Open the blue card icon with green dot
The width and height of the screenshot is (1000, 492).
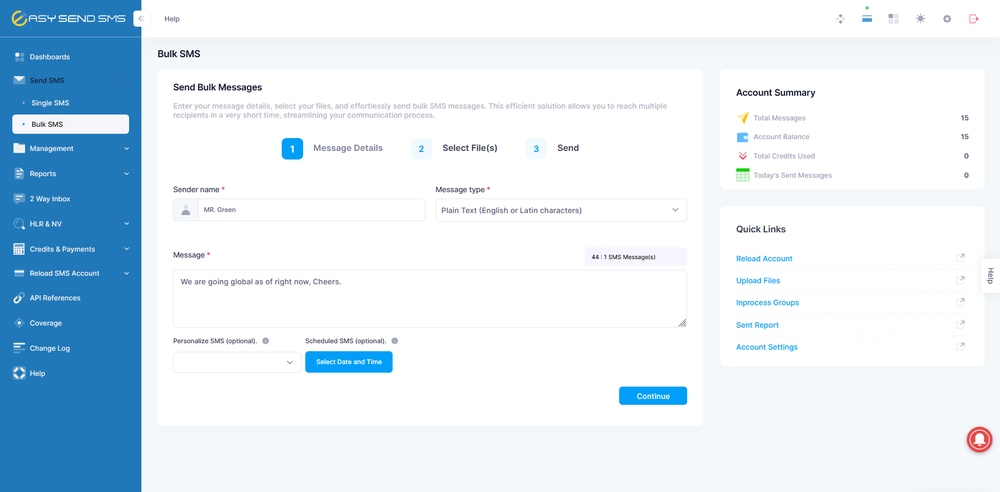[x=867, y=18]
